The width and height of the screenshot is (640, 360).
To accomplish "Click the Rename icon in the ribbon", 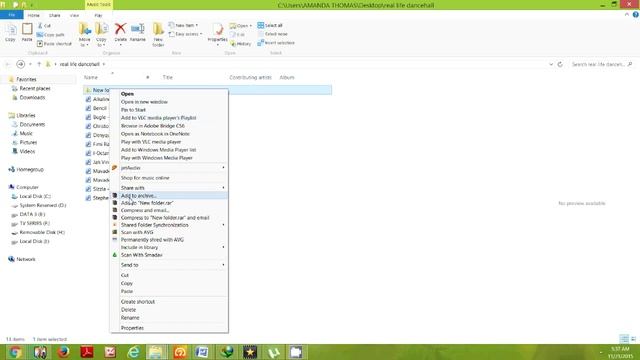I will coord(138,29).
